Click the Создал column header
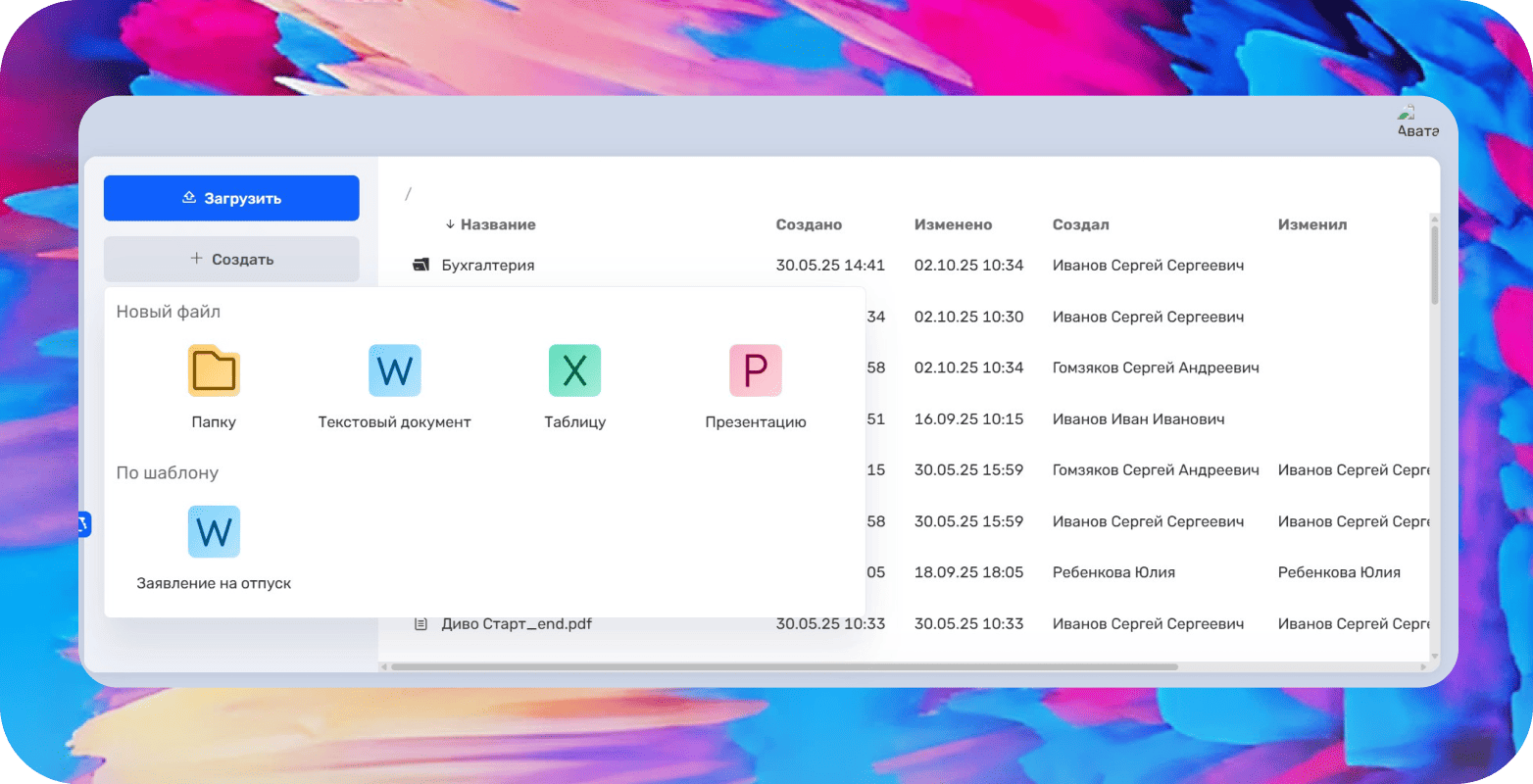The image size is (1533, 784). 1080,224
